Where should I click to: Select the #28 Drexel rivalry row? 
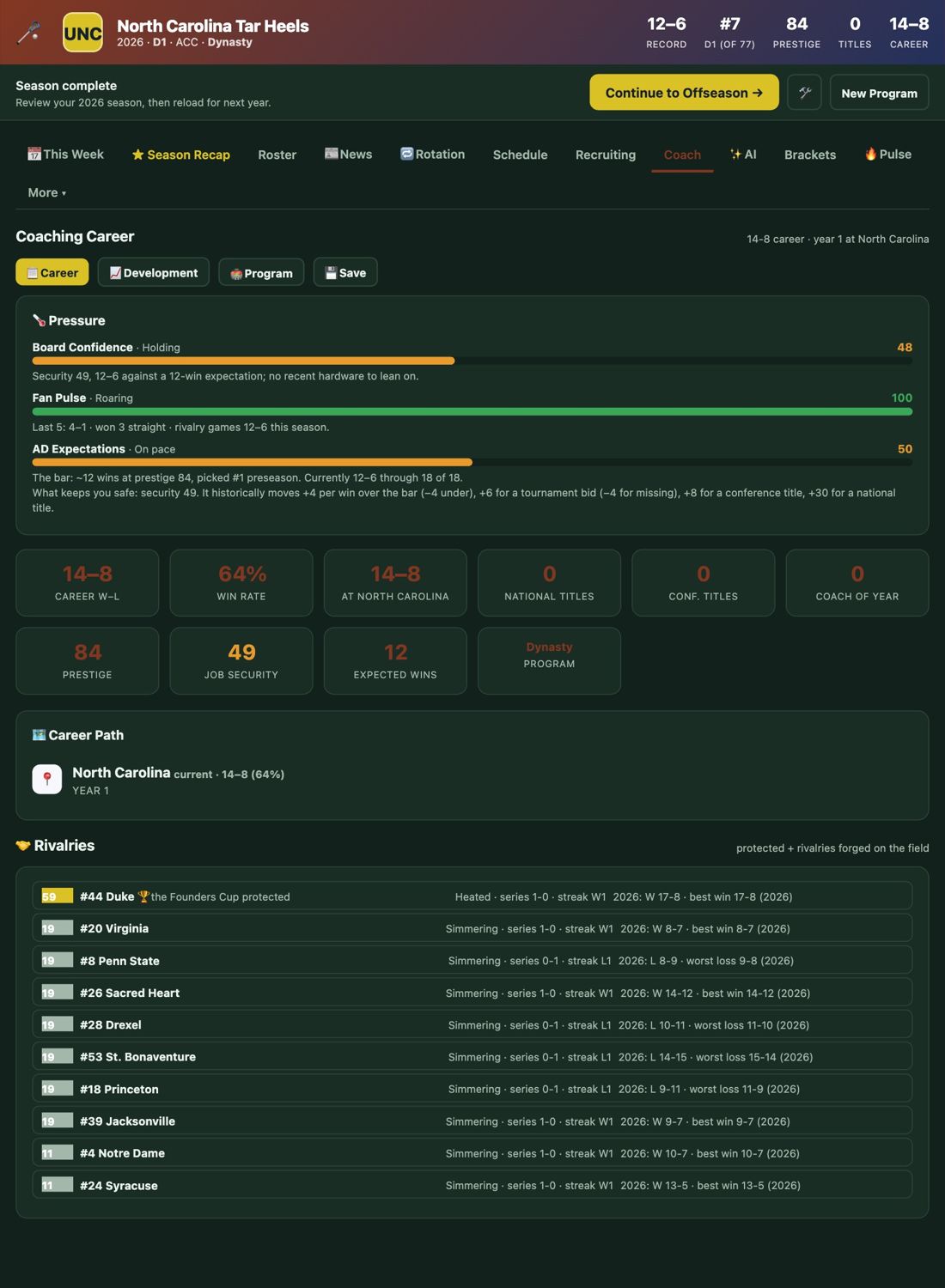coord(472,1024)
